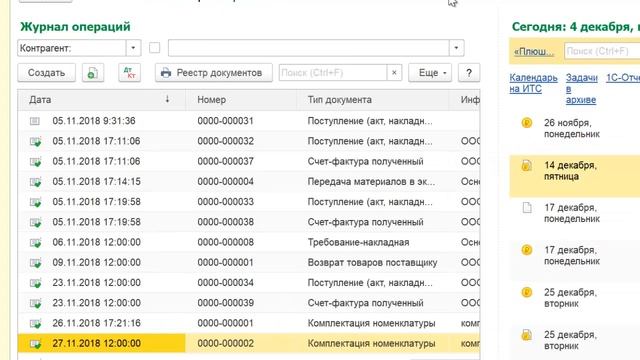Open the filter value dropdown arrow
Viewport: 640px width, 360px height.
[456, 48]
